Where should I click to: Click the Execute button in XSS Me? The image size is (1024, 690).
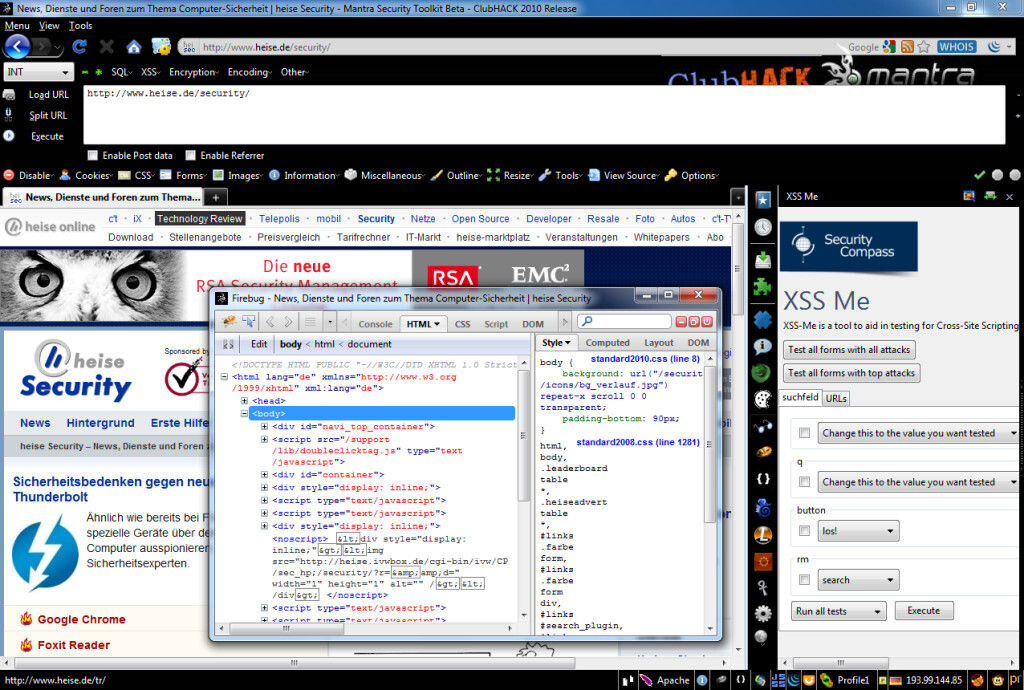(x=923, y=610)
